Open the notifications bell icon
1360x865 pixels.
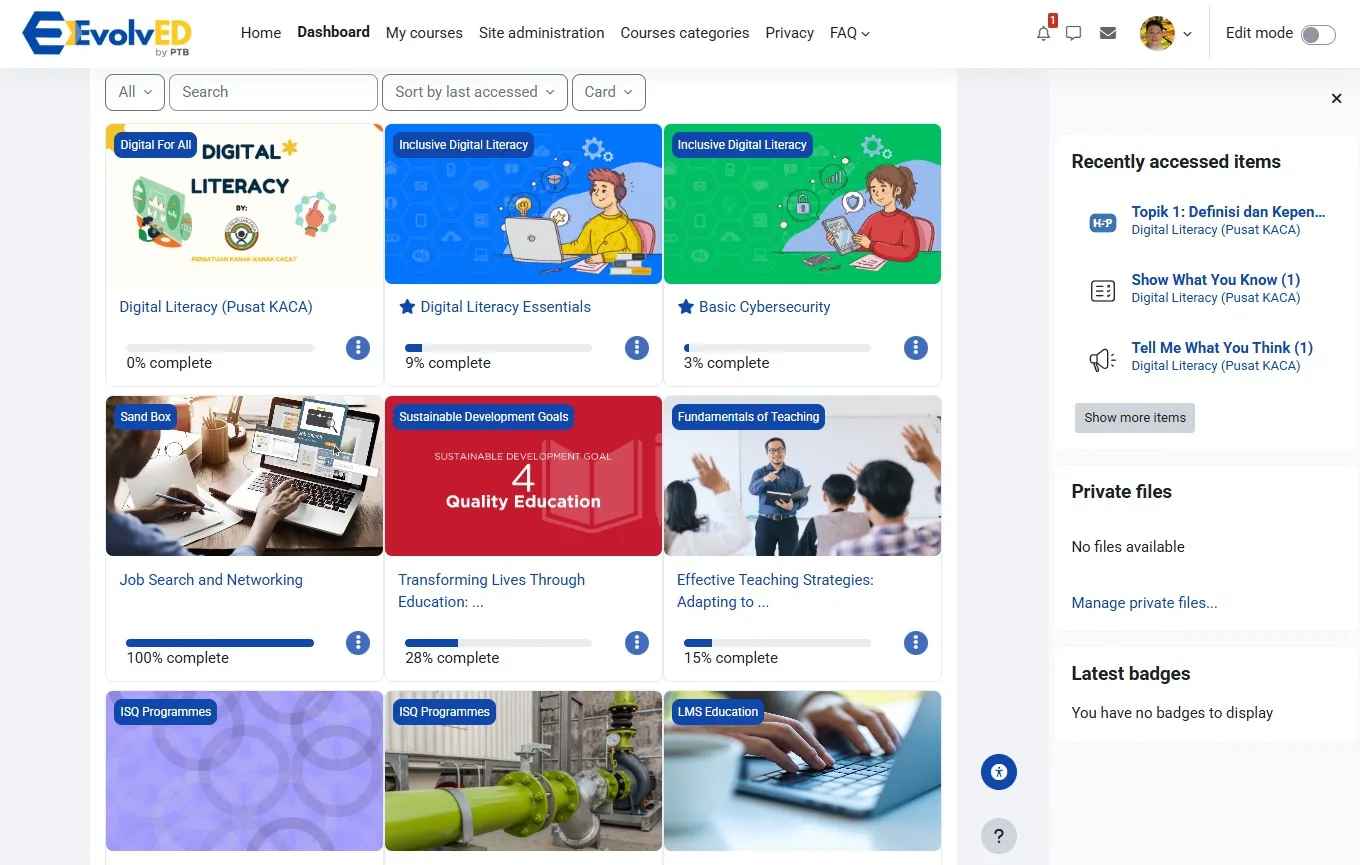(x=1043, y=33)
